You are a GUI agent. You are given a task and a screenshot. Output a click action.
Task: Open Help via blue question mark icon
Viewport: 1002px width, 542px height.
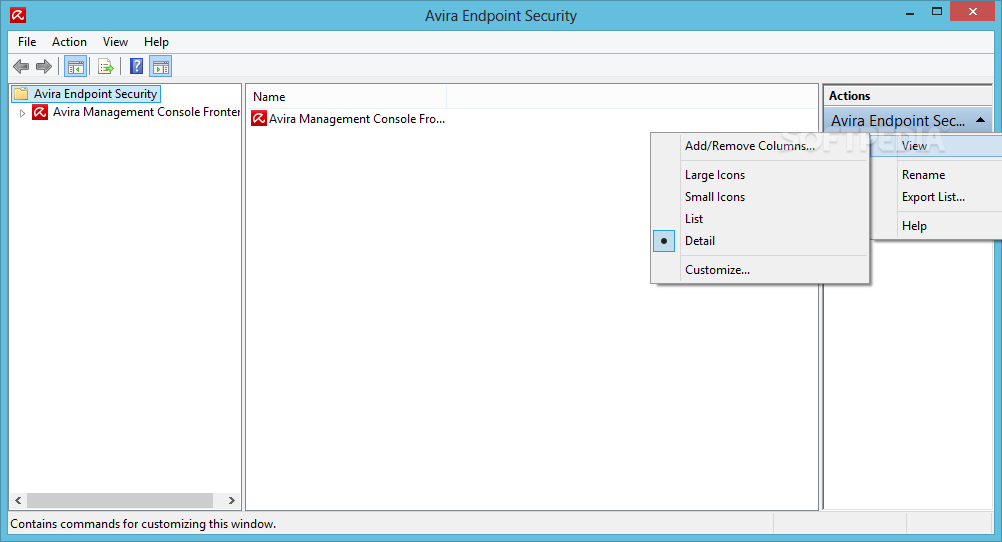click(x=136, y=66)
